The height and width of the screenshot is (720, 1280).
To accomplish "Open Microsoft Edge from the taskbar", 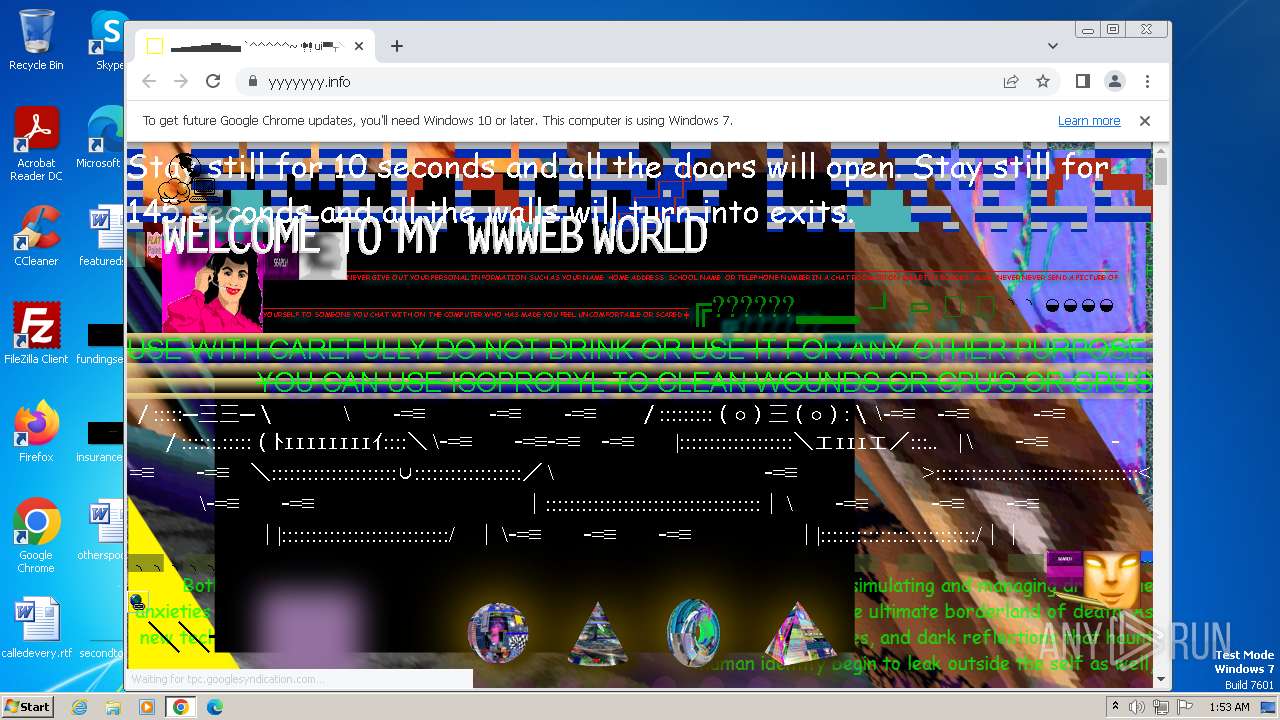I will tap(215, 707).
